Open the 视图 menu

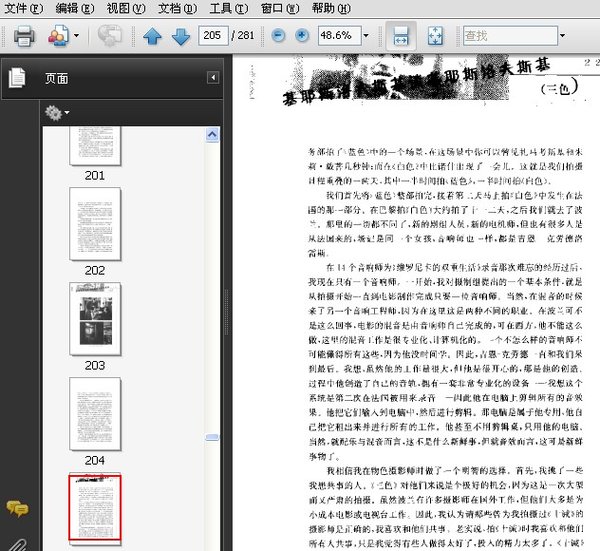tap(124, 8)
